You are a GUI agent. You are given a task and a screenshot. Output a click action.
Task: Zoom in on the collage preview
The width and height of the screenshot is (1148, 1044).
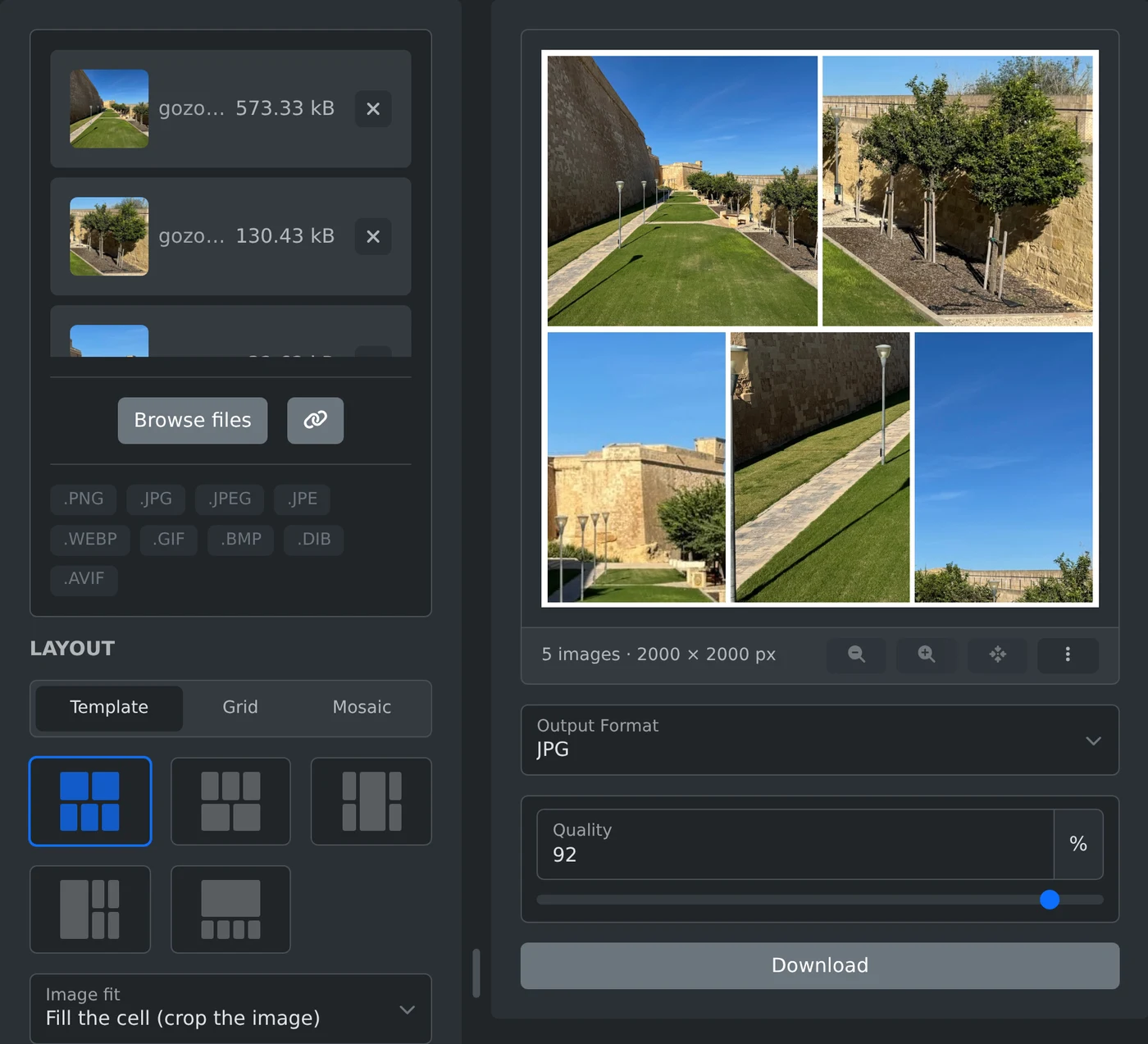click(x=927, y=654)
